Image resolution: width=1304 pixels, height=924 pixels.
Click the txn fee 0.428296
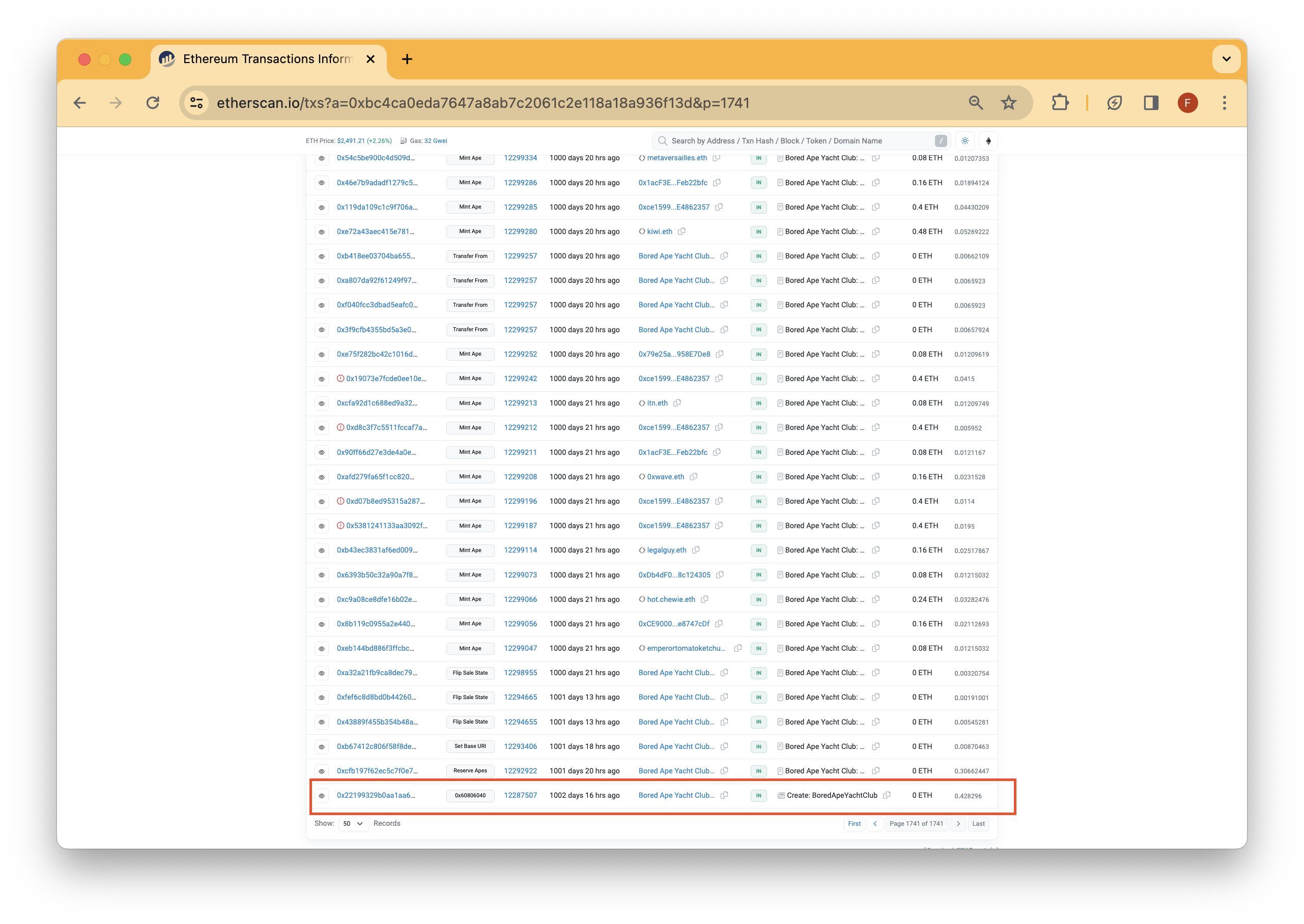(x=968, y=796)
